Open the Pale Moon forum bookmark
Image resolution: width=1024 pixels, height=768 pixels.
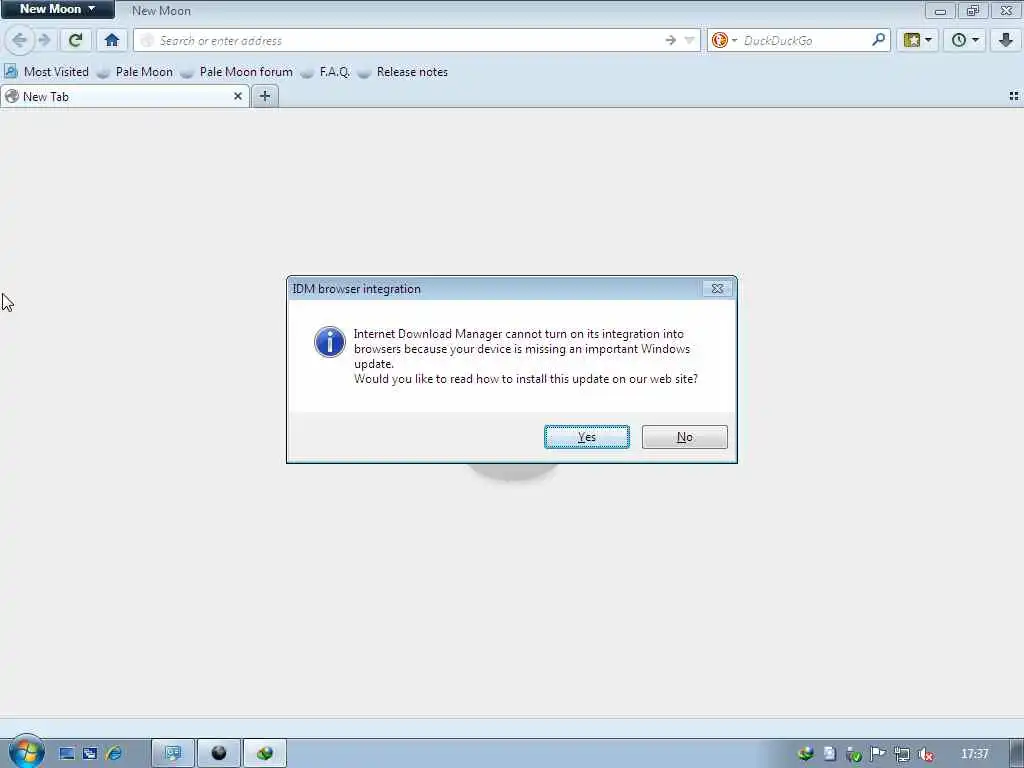pyautogui.click(x=237, y=72)
